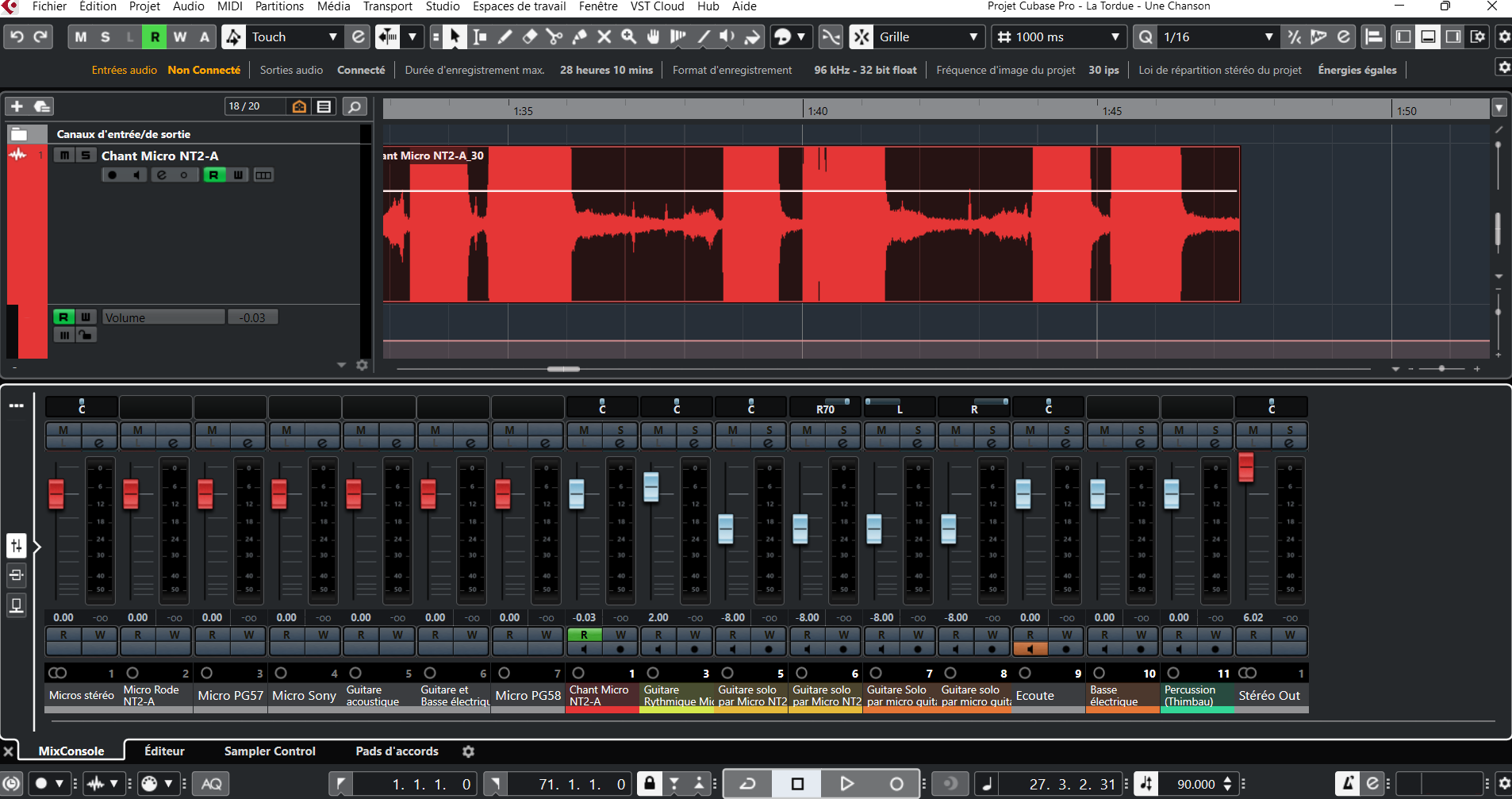Click the AQ button in transport bar
This screenshot has width=1512, height=799.
(x=211, y=784)
